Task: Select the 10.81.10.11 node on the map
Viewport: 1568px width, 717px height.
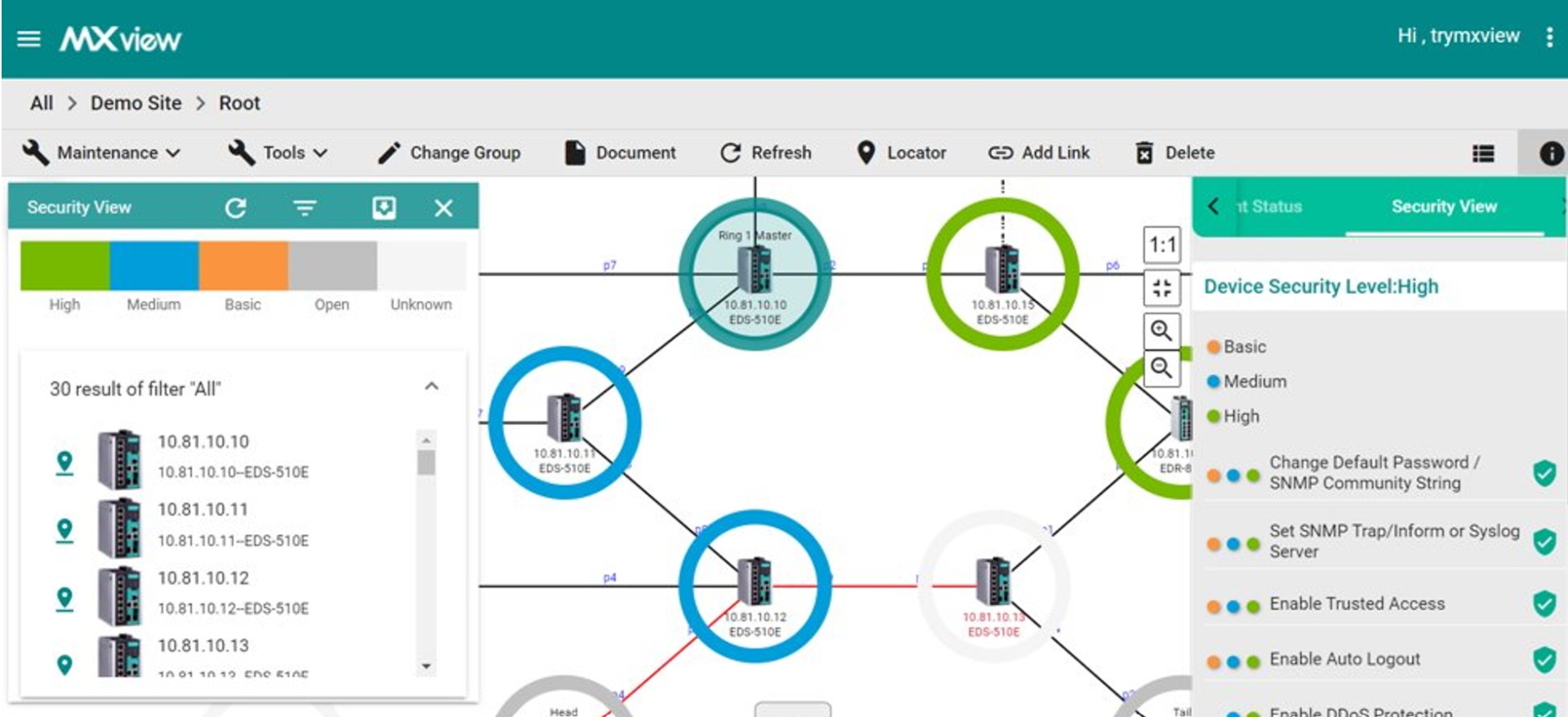Action: 564,422
